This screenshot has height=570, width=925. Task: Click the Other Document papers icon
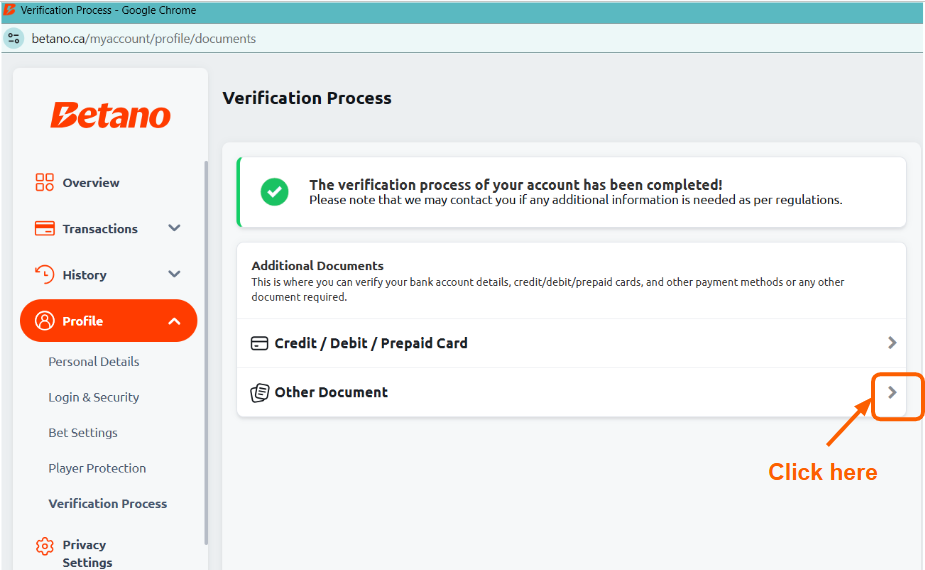[x=260, y=392]
